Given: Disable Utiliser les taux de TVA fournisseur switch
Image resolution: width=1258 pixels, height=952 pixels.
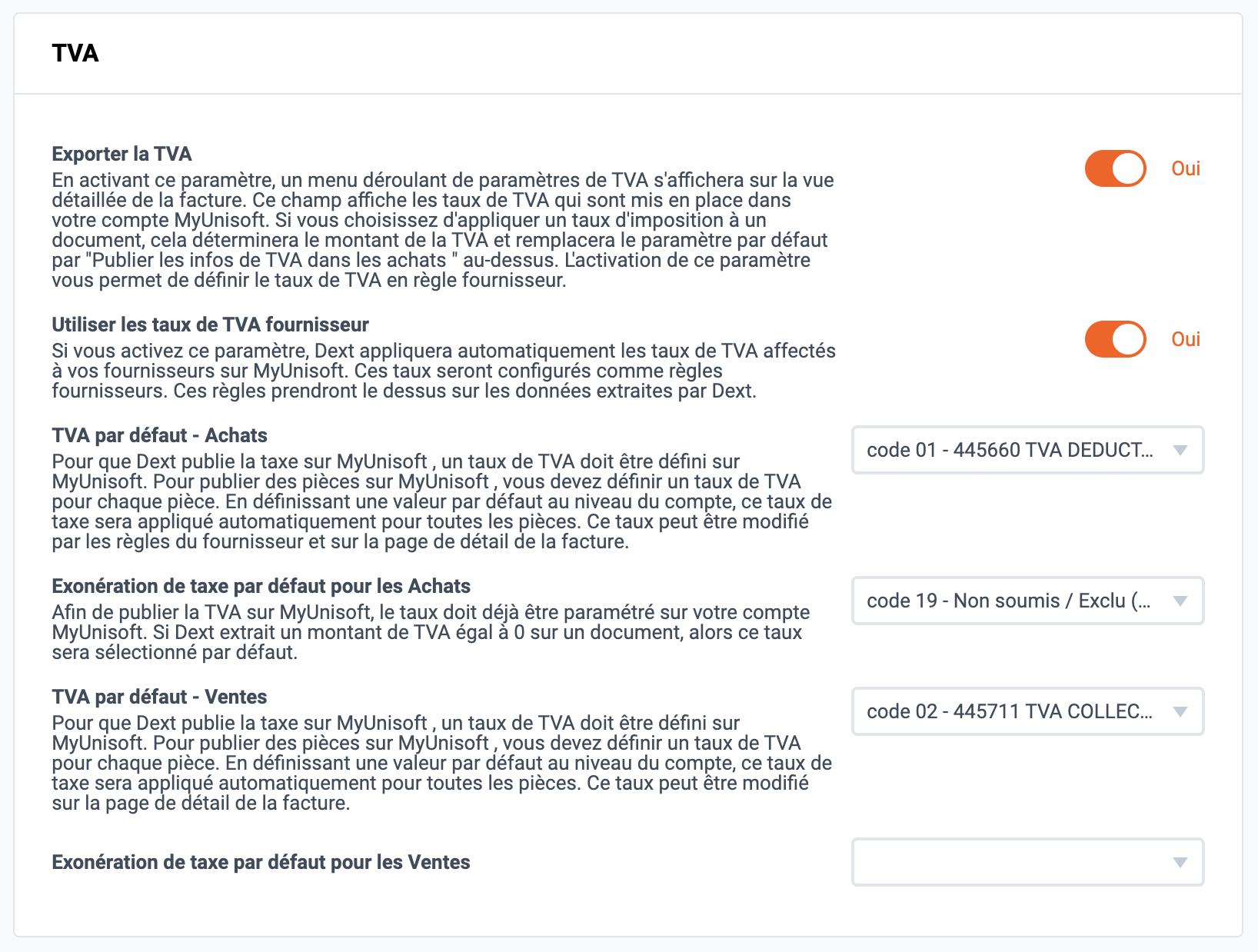Looking at the screenshot, I should (x=1115, y=339).
